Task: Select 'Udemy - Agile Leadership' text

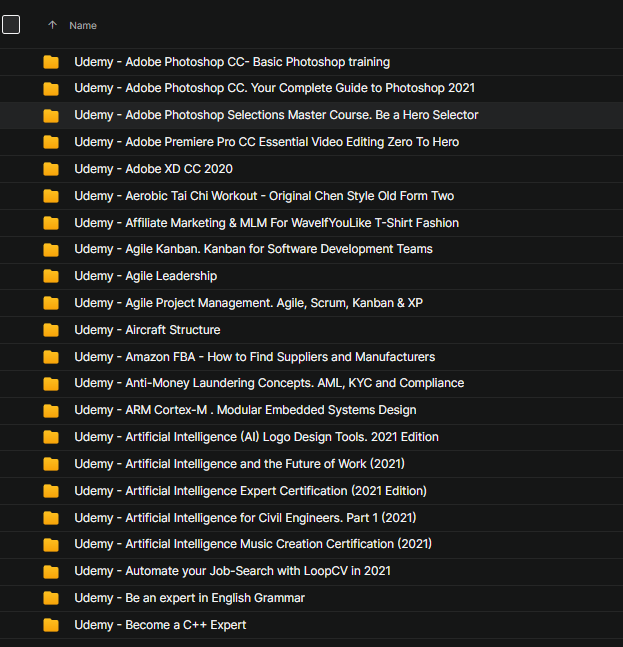Action: (x=146, y=276)
